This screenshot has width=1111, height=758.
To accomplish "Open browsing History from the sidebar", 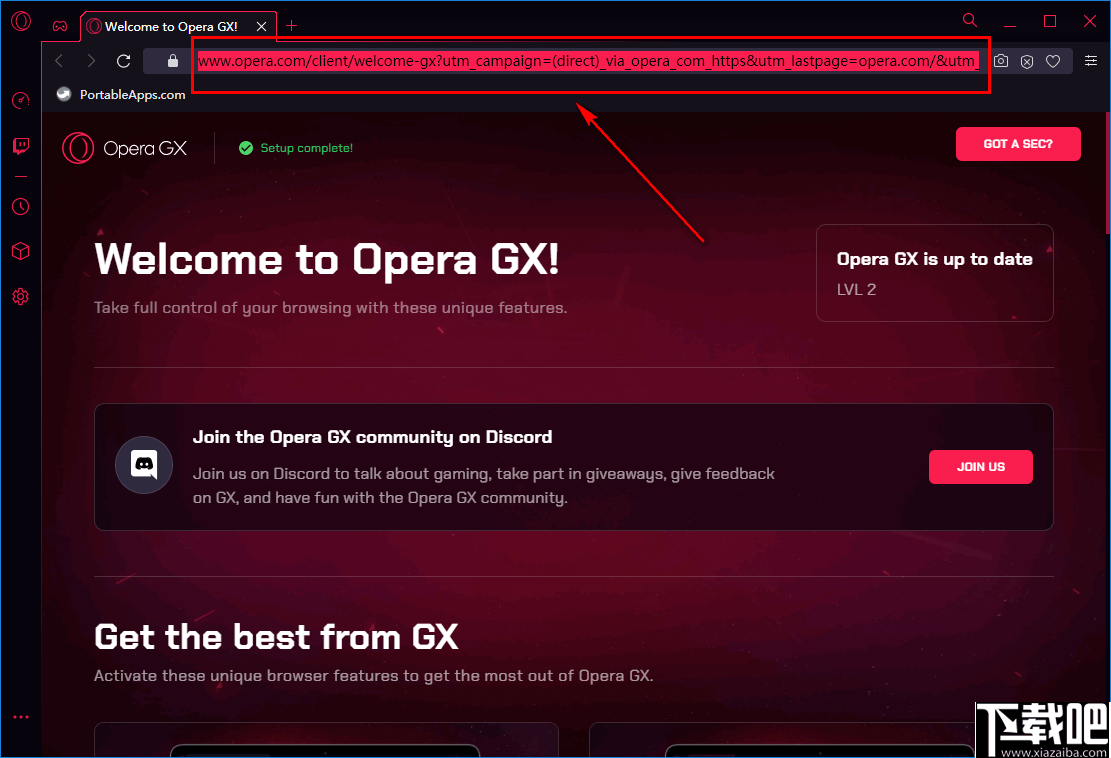I will pos(21,207).
